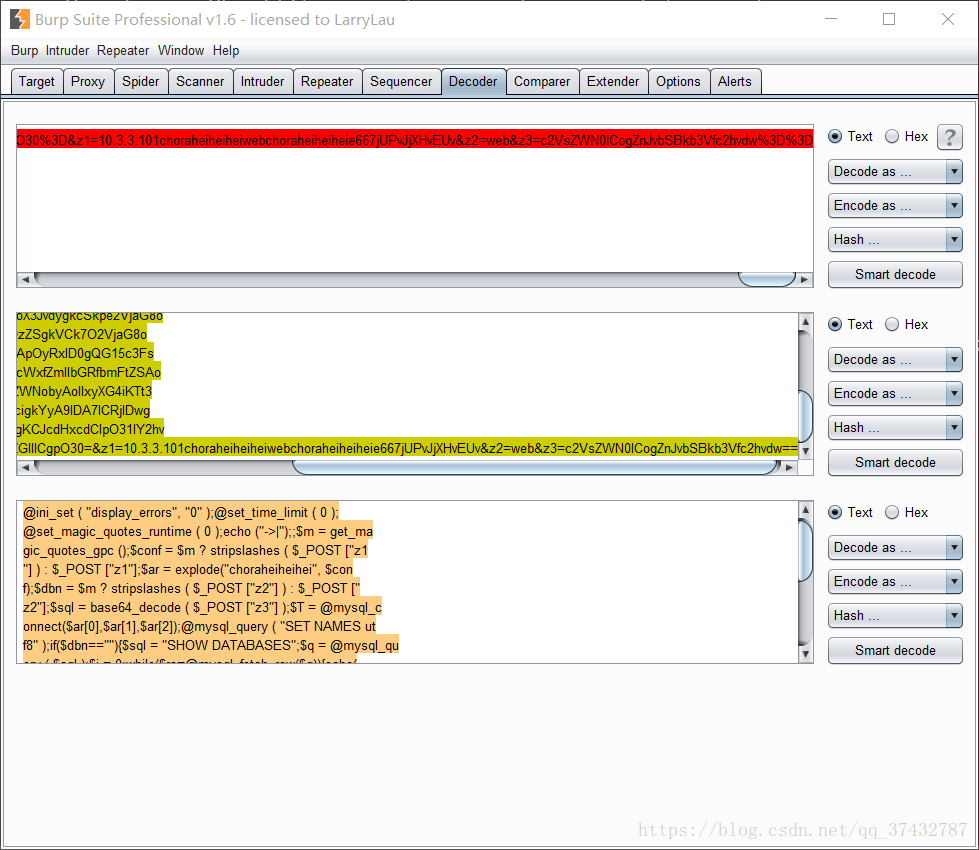Switch to the Repeater tab
Screen dimensions: 979x850
point(327,82)
